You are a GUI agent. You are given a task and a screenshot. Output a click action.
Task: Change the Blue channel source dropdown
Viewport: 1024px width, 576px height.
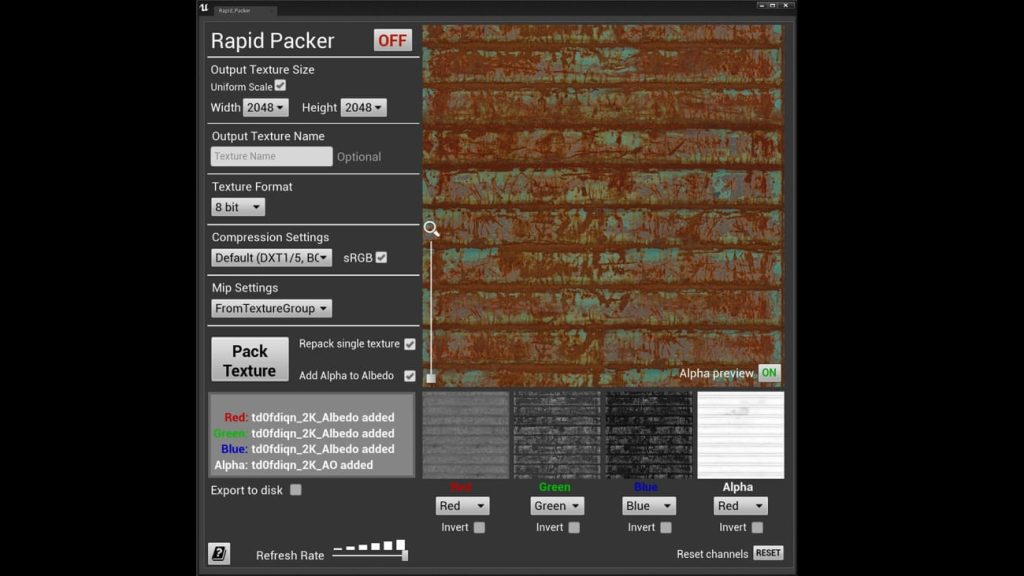point(648,505)
